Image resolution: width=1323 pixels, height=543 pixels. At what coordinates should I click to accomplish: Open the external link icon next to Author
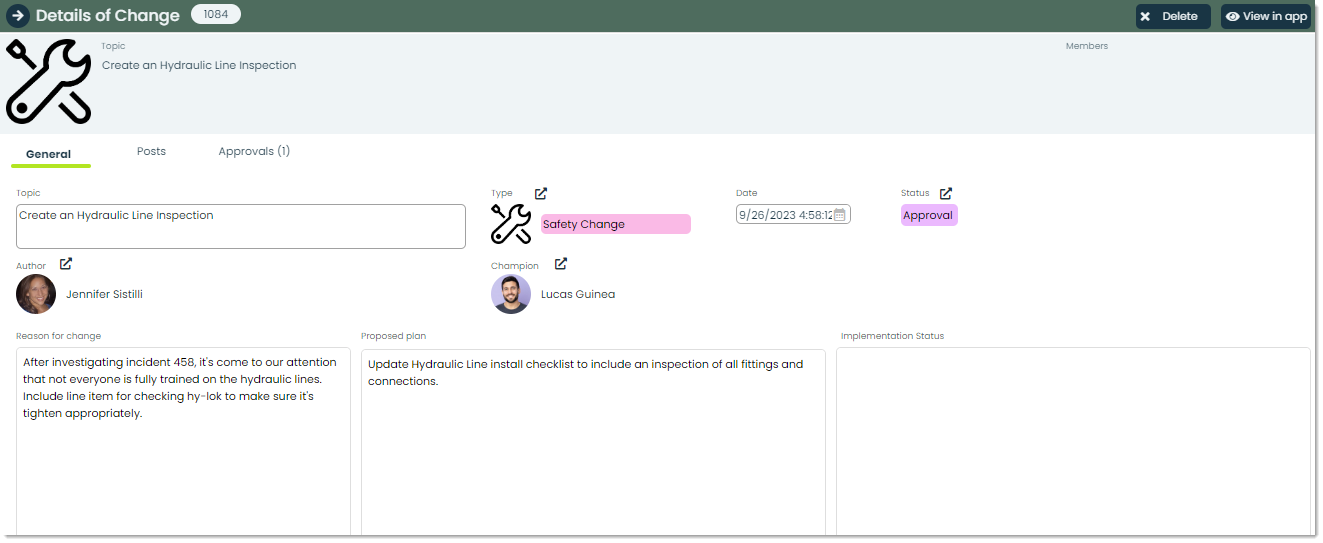(x=66, y=264)
